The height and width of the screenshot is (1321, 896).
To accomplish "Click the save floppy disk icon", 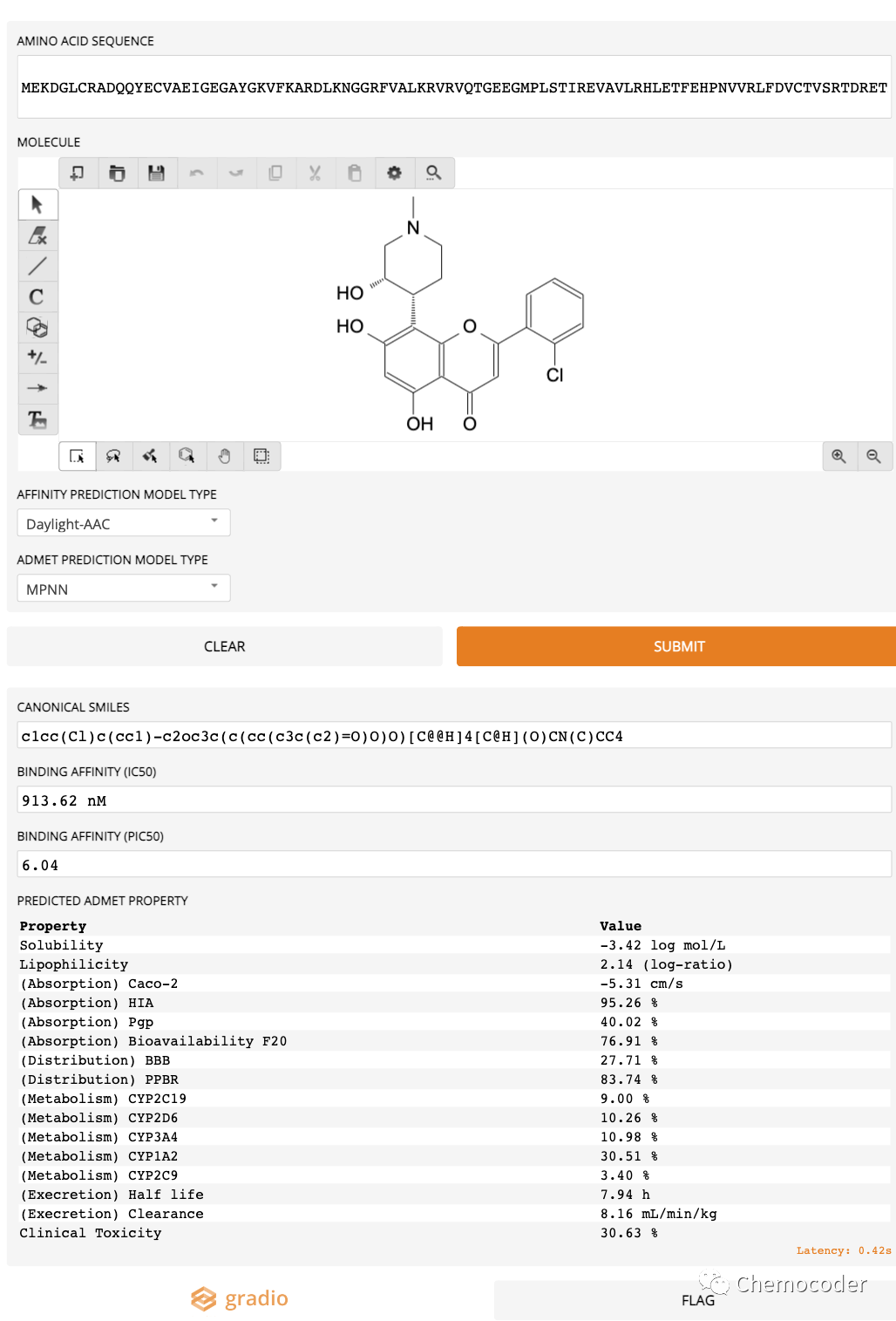I will coord(157,173).
